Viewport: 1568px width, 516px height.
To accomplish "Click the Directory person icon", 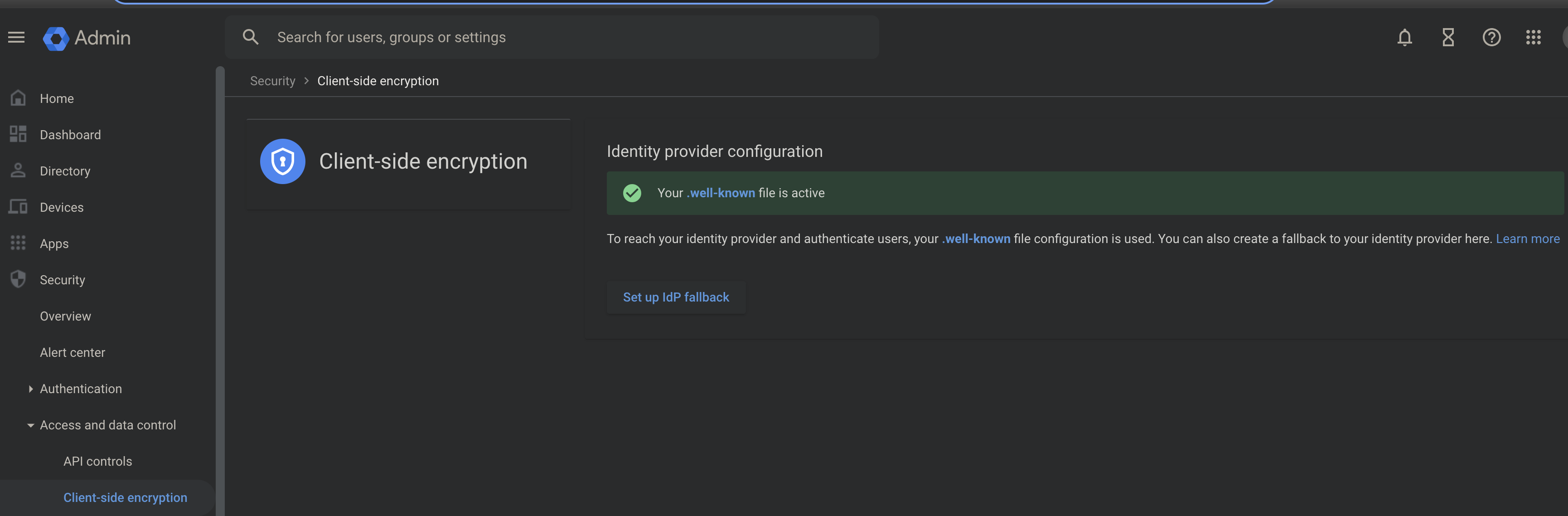I will tap(18, 170).
